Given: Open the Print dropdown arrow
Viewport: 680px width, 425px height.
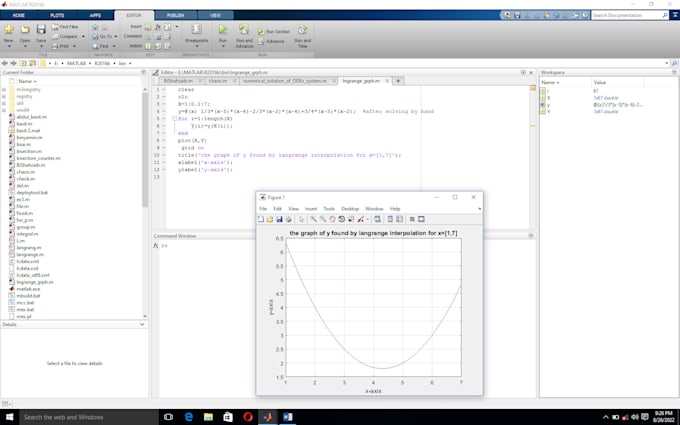Looking at the screenshot, I should click(74, 46).
